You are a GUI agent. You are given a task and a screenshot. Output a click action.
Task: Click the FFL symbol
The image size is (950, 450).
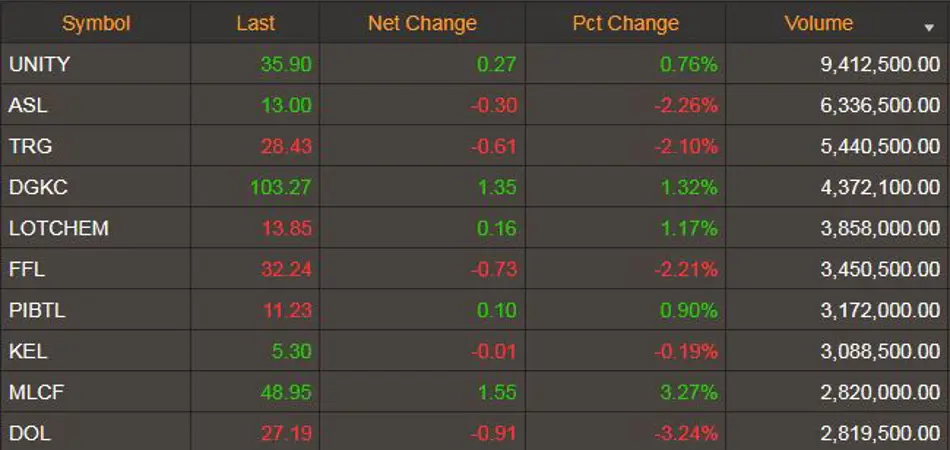click(27, 269)
